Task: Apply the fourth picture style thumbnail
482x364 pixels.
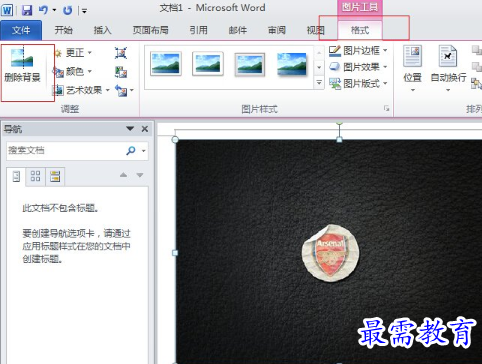Action: (292, 64)
